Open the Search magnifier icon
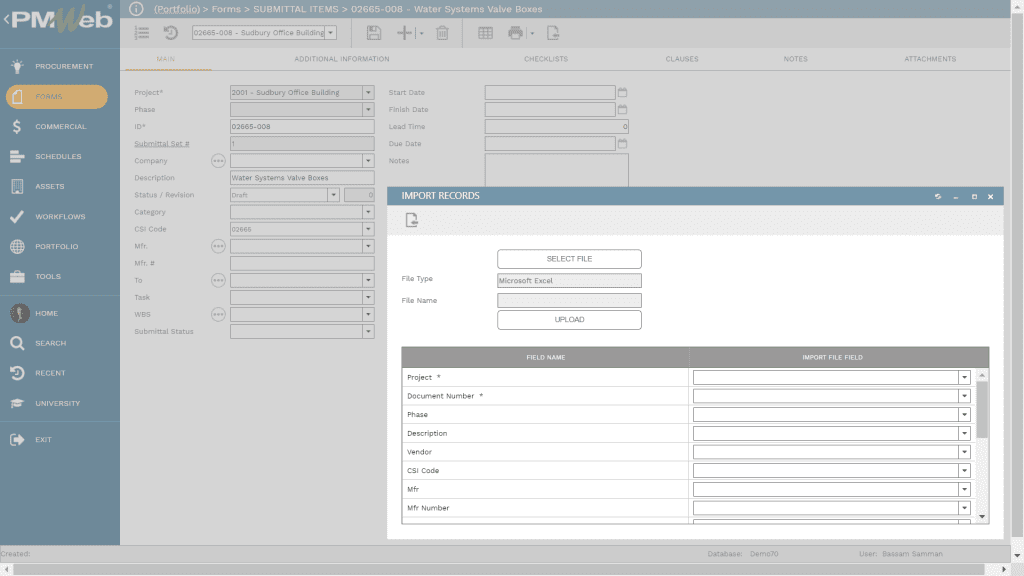The image size is (1024, 576). click(x=18, y=343)
